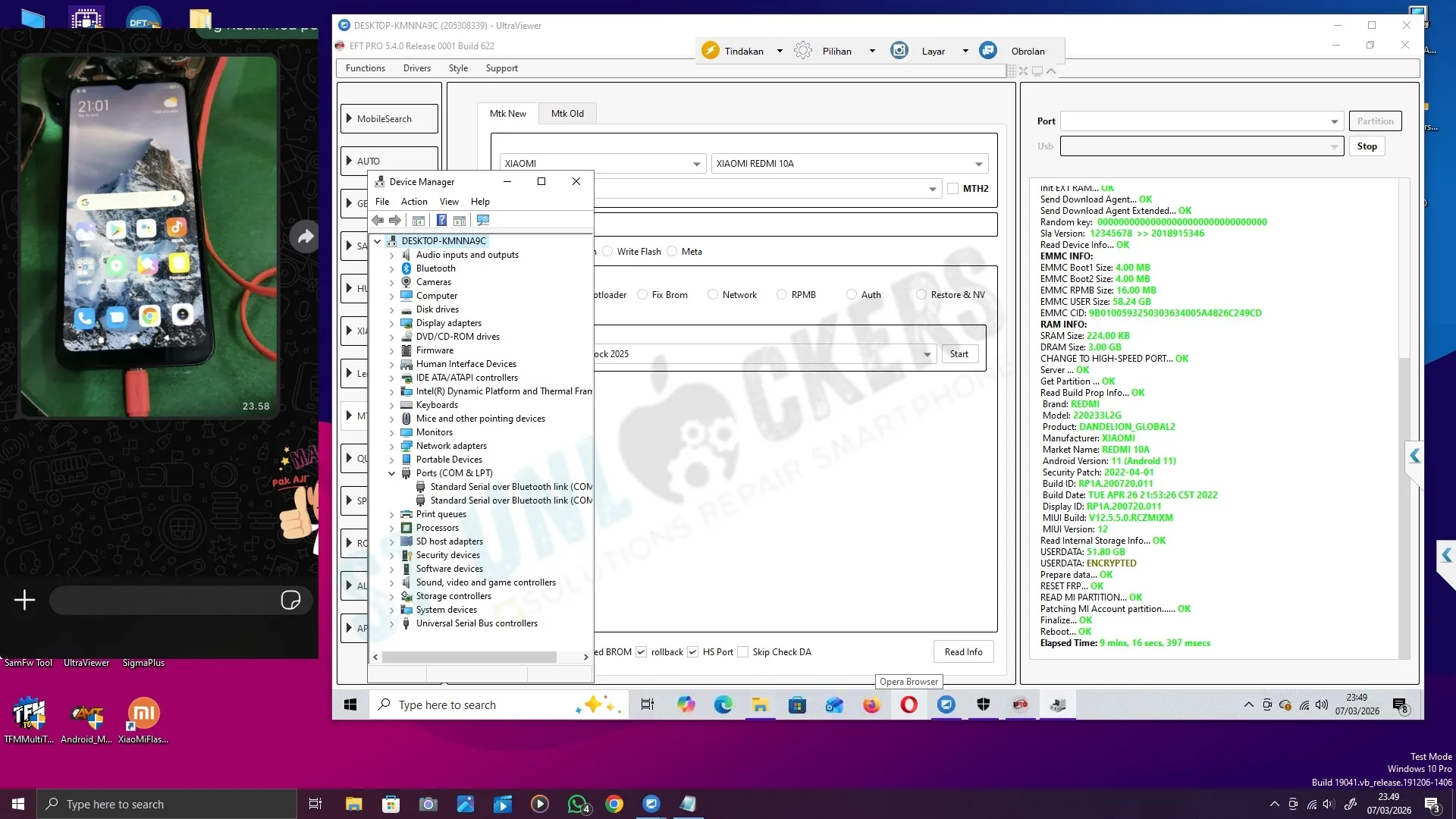Open the Pilihan gear icon
The image size is (1456, 819).
click(x=802, y=51)
